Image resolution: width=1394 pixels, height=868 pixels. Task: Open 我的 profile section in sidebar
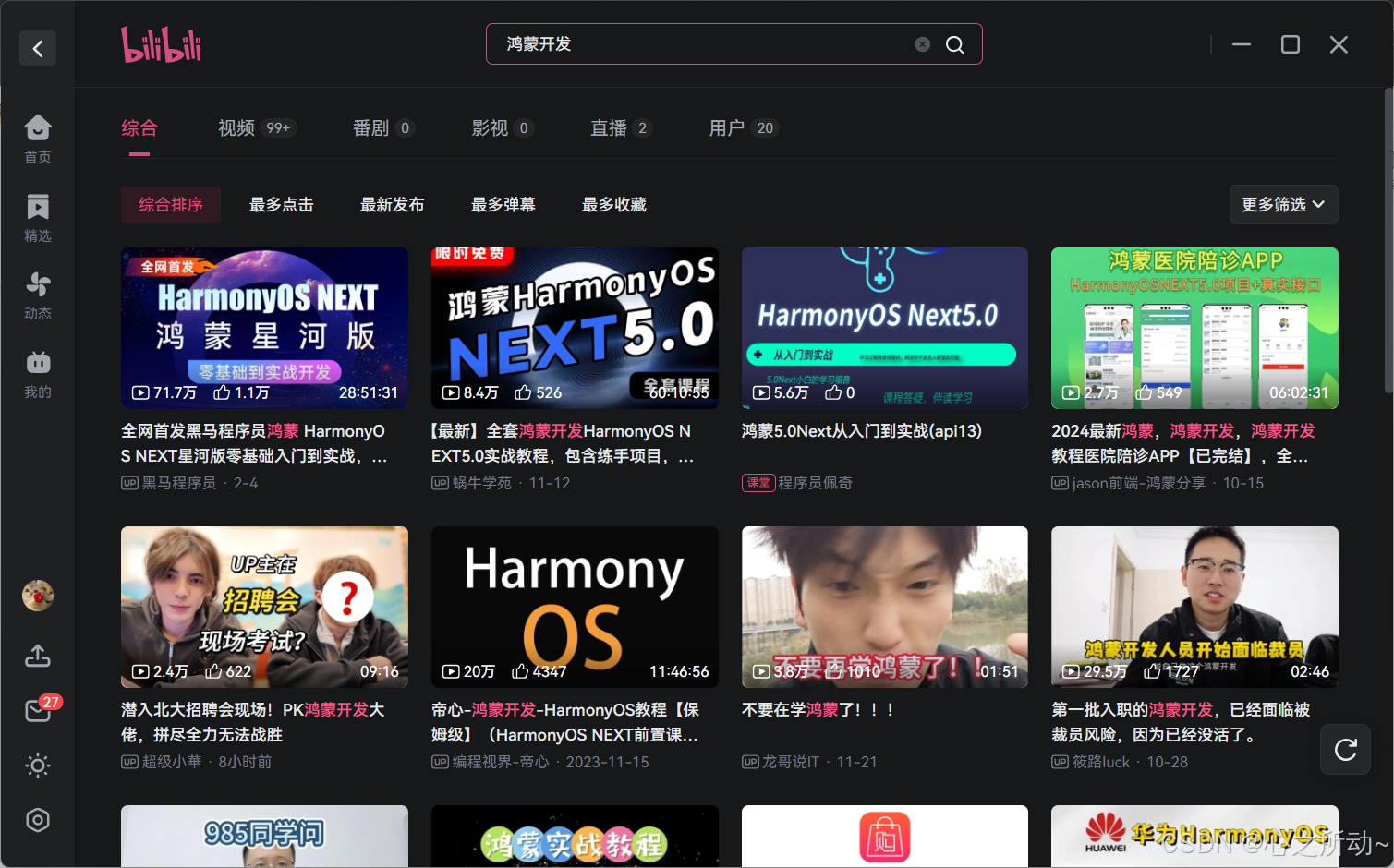(x=38, y=375)
